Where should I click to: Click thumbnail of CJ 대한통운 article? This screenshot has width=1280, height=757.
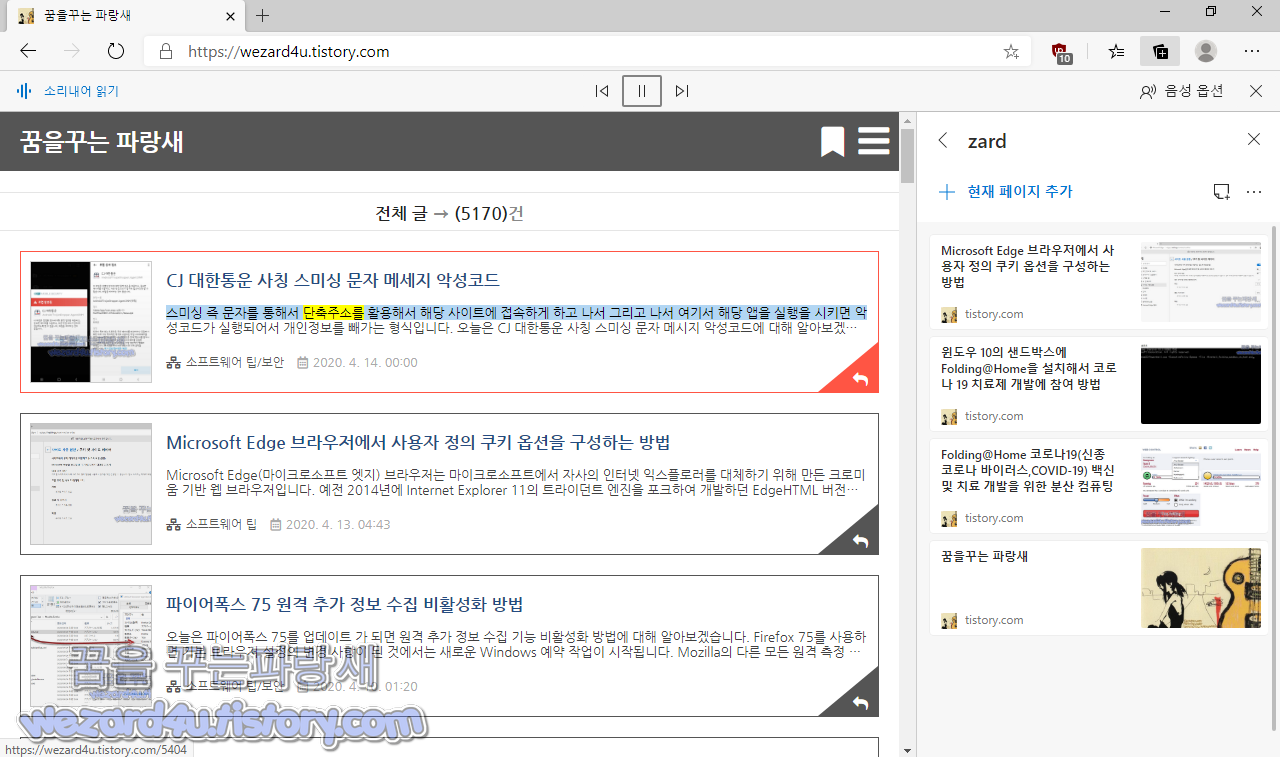91,322
